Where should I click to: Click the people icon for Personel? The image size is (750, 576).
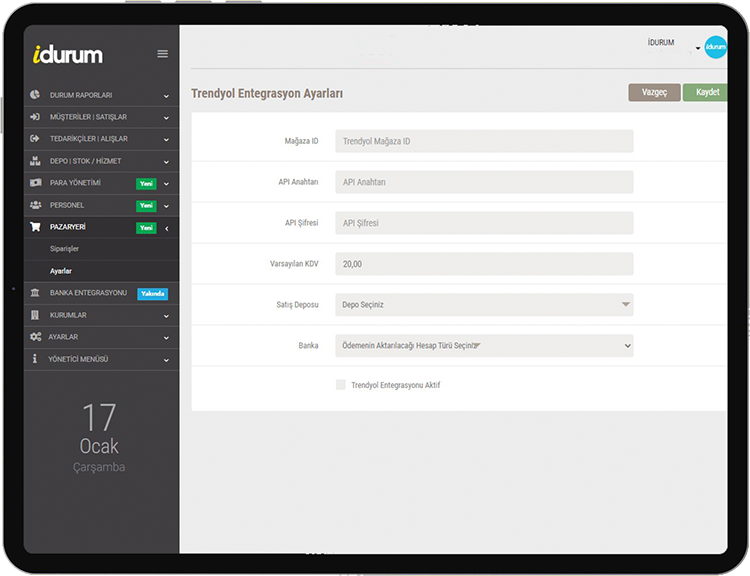tap(35, 205)
